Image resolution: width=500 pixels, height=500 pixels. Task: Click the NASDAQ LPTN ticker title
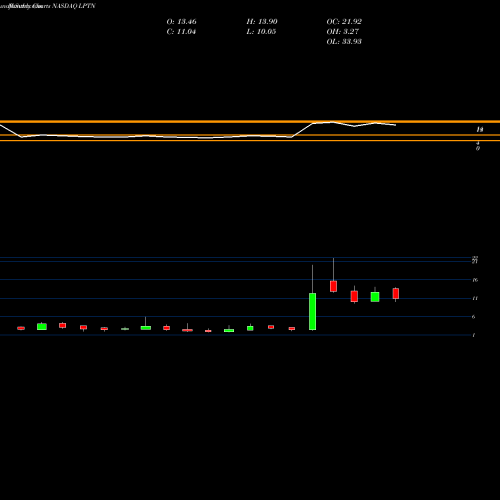(x=74, y=6)
